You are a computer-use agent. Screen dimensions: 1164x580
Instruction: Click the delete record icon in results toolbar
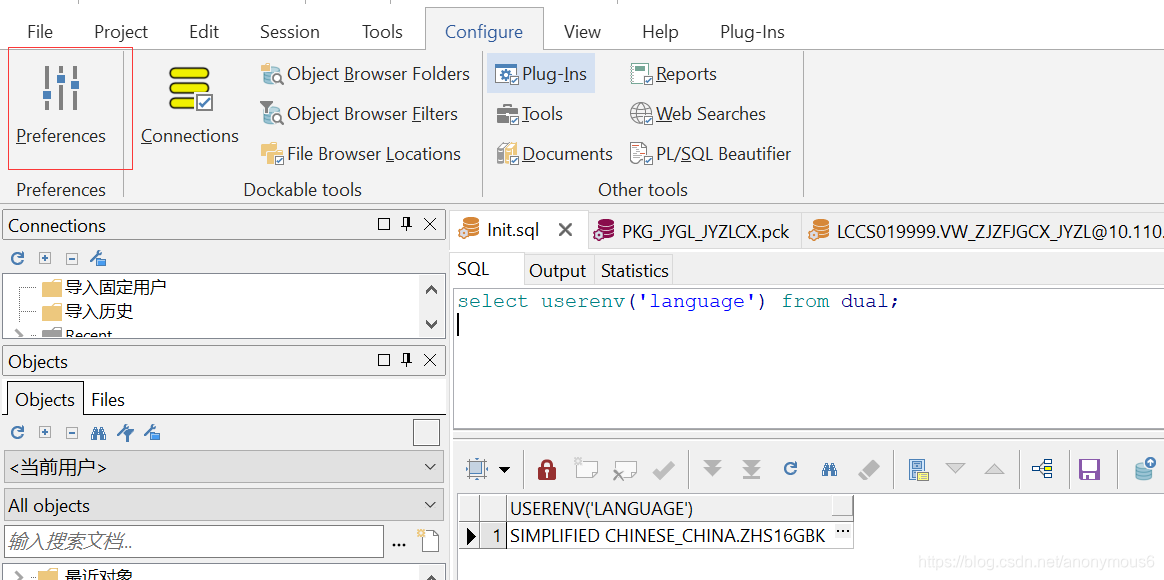pos(624,469)
